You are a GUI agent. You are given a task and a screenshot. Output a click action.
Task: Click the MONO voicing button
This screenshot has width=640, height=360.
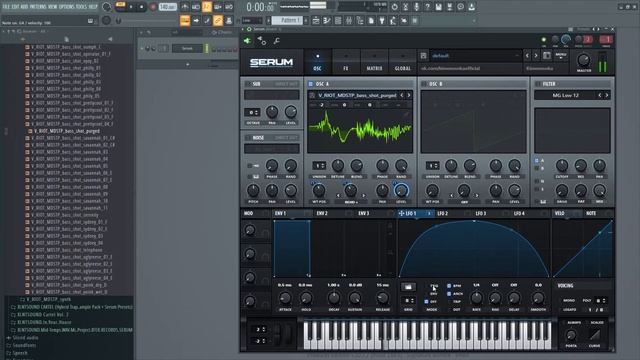tap(569, 300)
